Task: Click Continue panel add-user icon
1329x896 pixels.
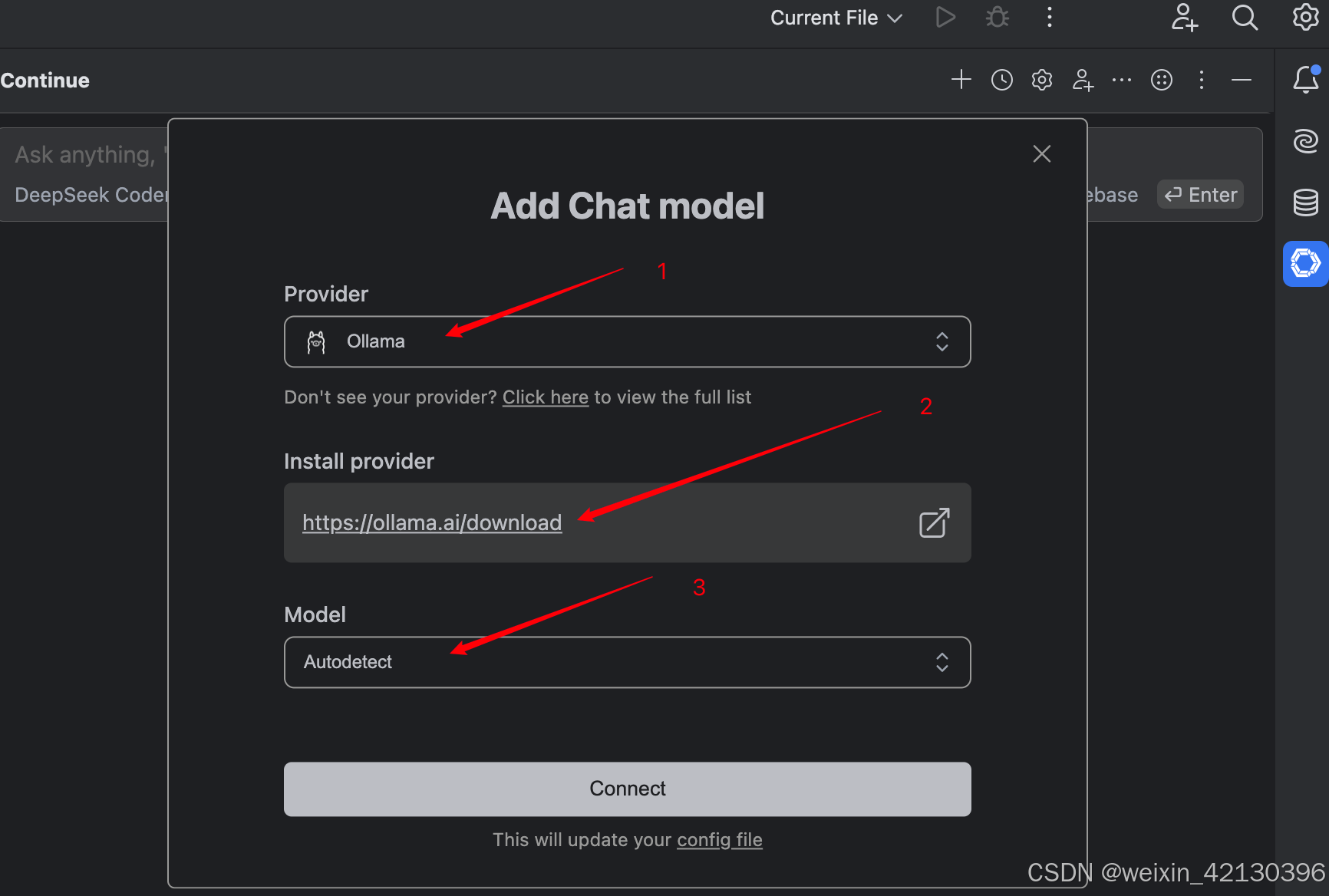Action: [1082, 80]
